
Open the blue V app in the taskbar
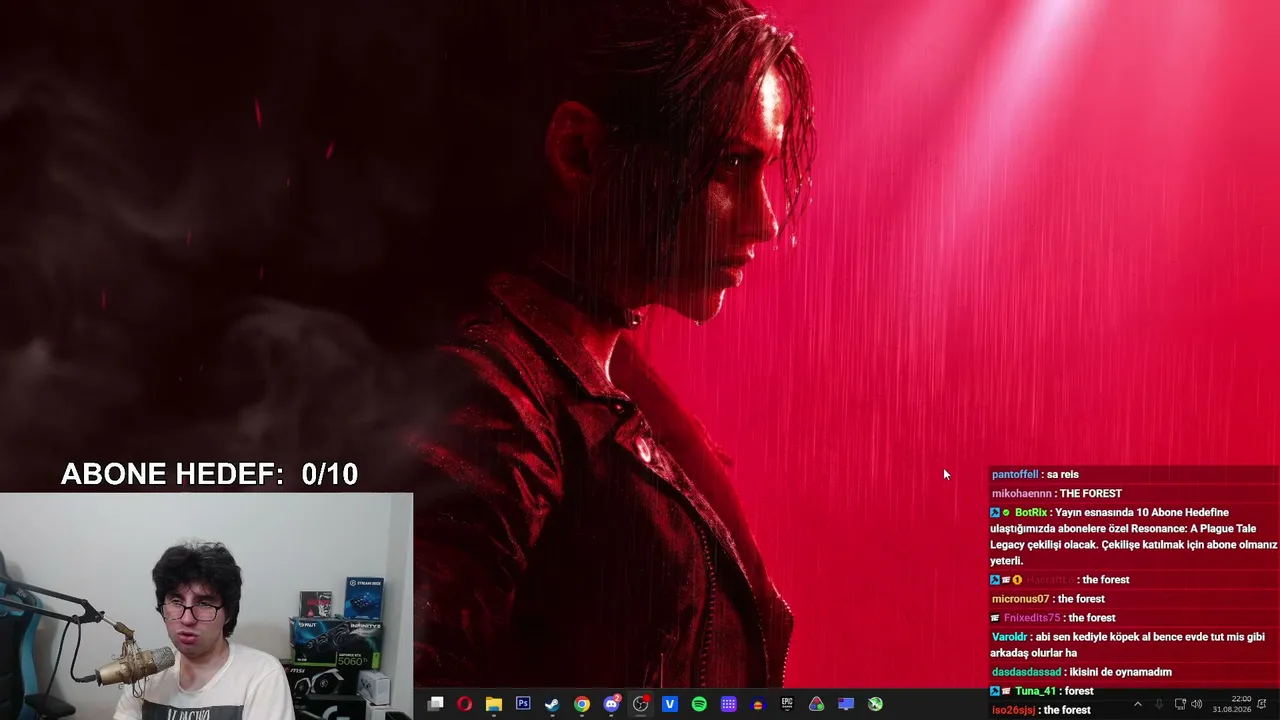click(x=670, y=704)
